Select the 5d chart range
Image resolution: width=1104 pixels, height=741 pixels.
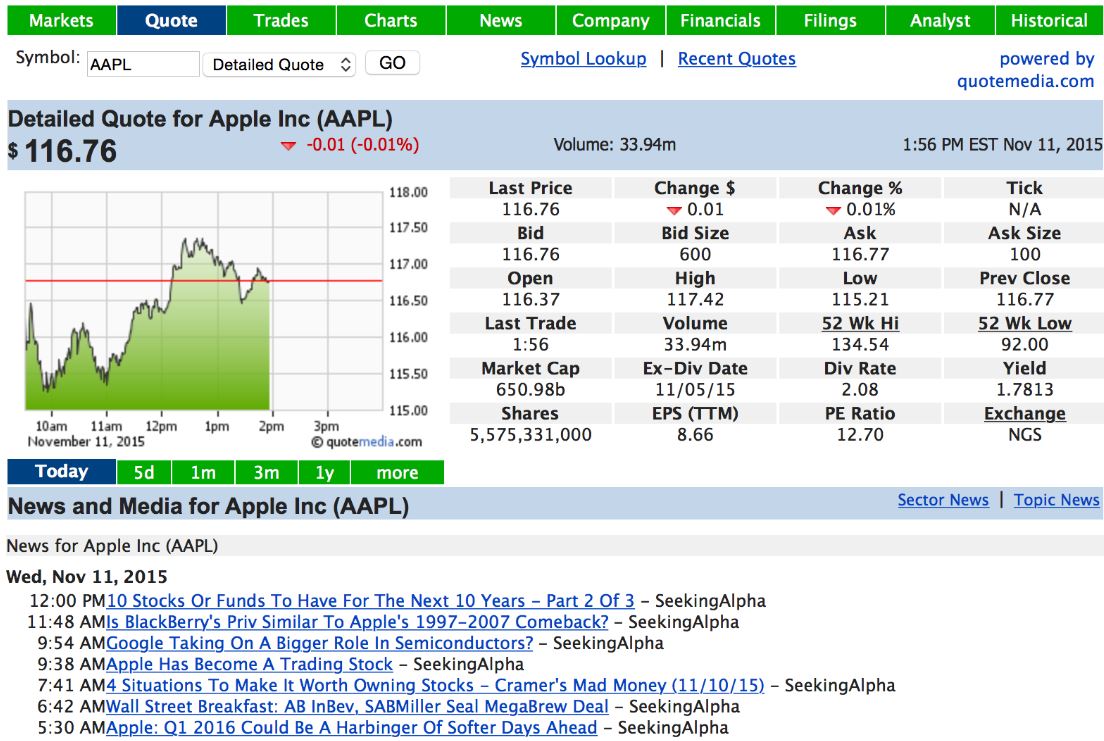(144, 472)
